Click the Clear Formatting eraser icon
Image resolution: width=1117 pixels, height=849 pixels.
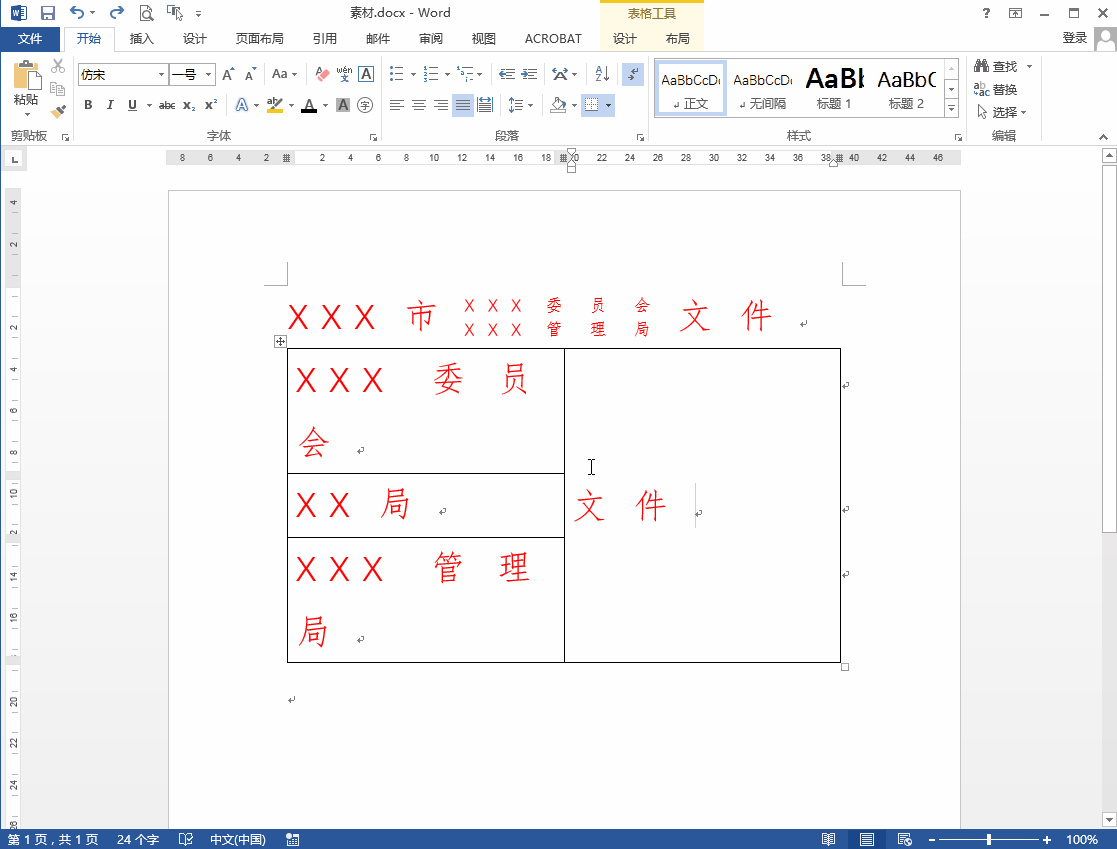point(321,74)
